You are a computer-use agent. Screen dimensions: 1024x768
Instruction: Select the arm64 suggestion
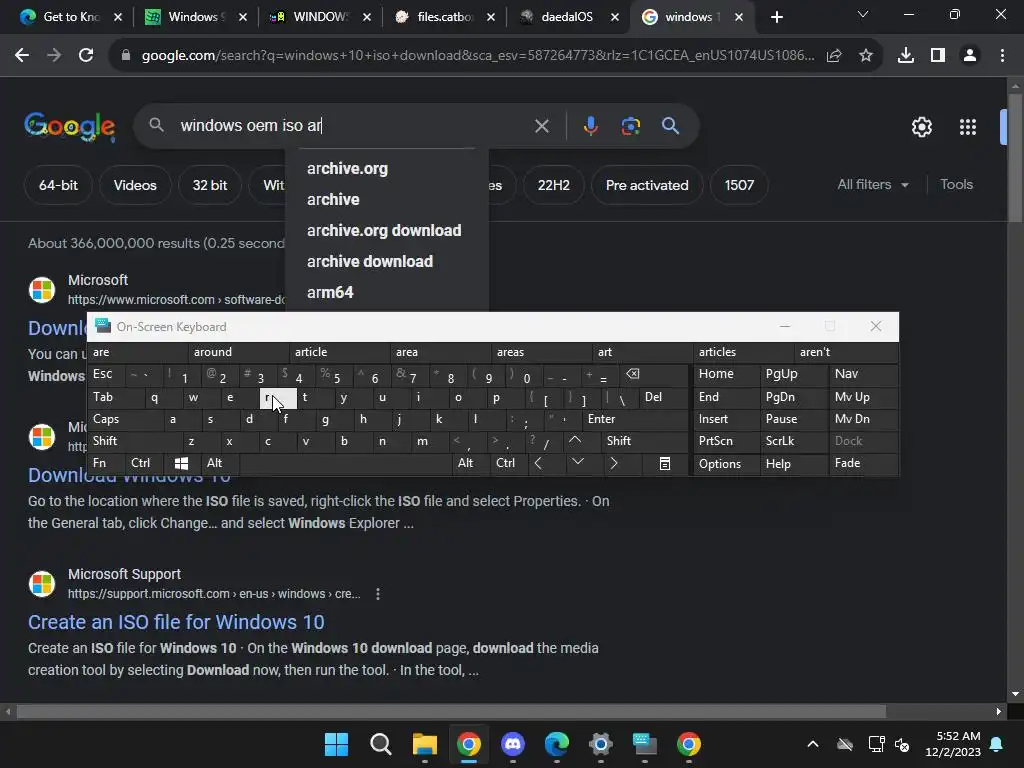[330, 293]
